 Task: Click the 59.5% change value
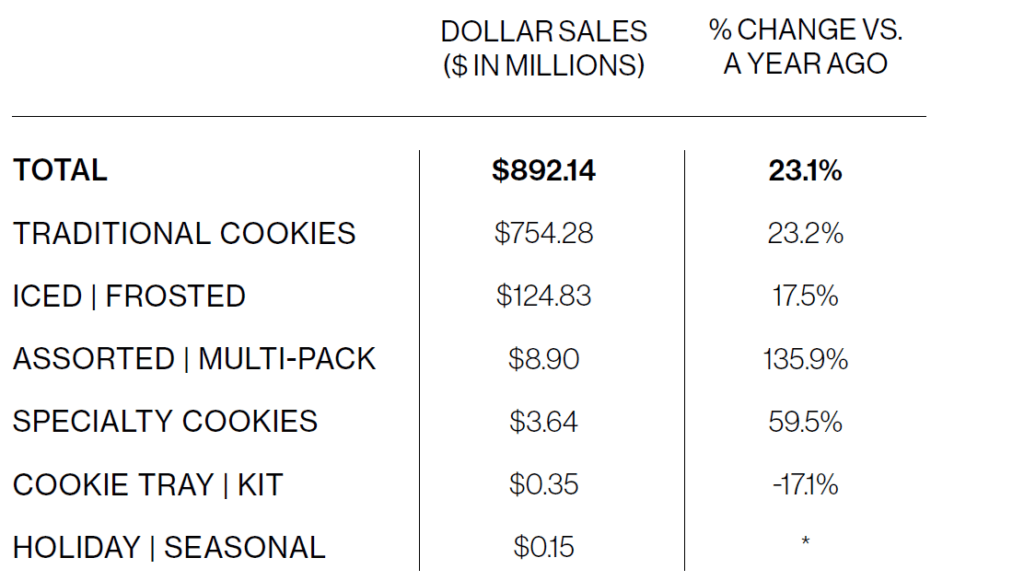[x=805, y=422]
